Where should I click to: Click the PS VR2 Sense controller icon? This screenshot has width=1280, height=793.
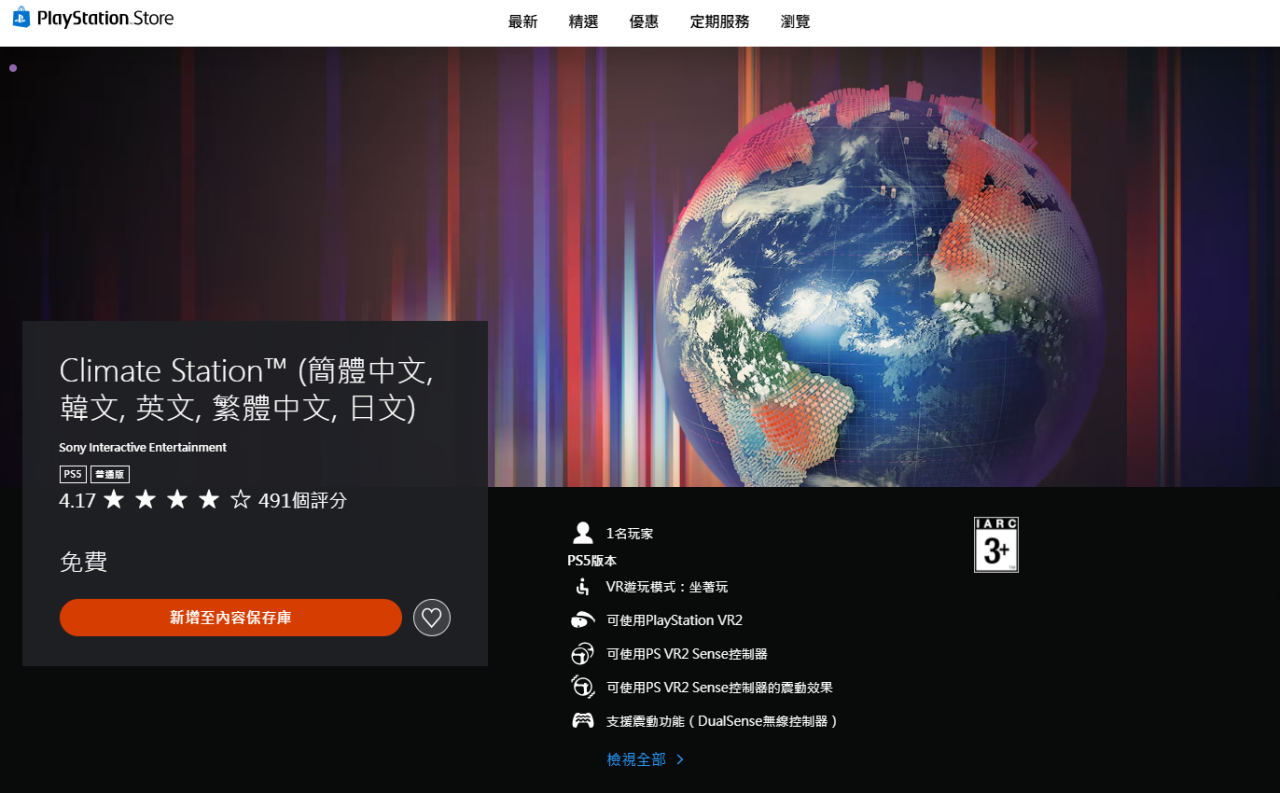(x=582, y=654)
